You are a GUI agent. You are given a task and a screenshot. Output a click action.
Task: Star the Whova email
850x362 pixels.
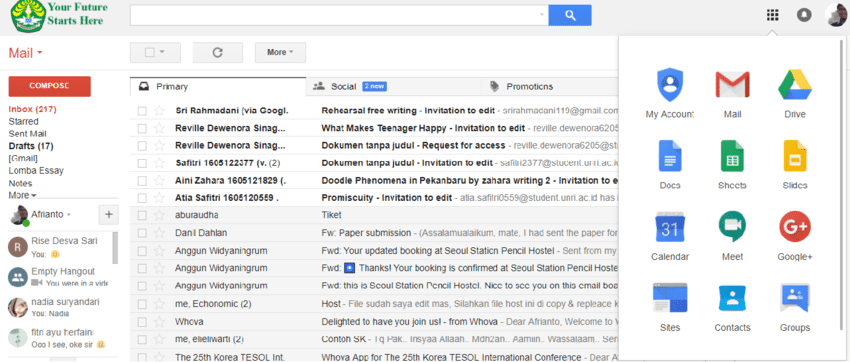159,322
